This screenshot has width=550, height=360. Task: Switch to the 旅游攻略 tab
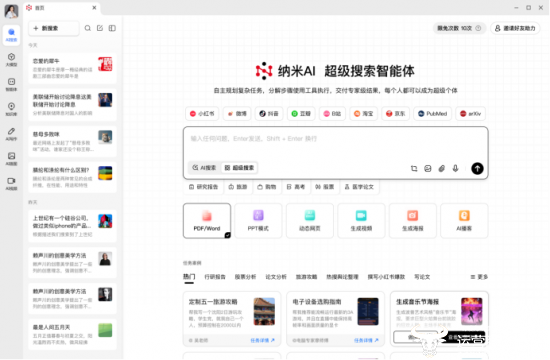(306, 277)
